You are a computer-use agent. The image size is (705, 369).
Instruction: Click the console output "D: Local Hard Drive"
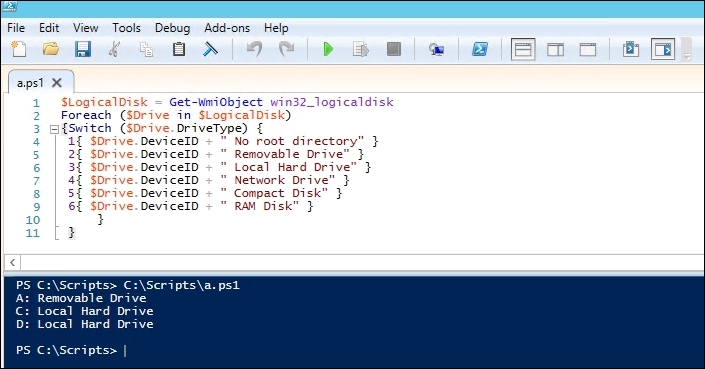pyautogui.click(x=85, y=324)
